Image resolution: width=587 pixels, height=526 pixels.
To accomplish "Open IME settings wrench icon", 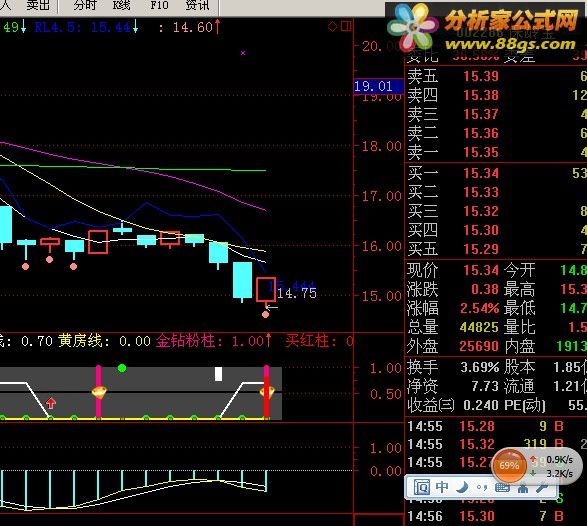I will (x=542, y=487).
